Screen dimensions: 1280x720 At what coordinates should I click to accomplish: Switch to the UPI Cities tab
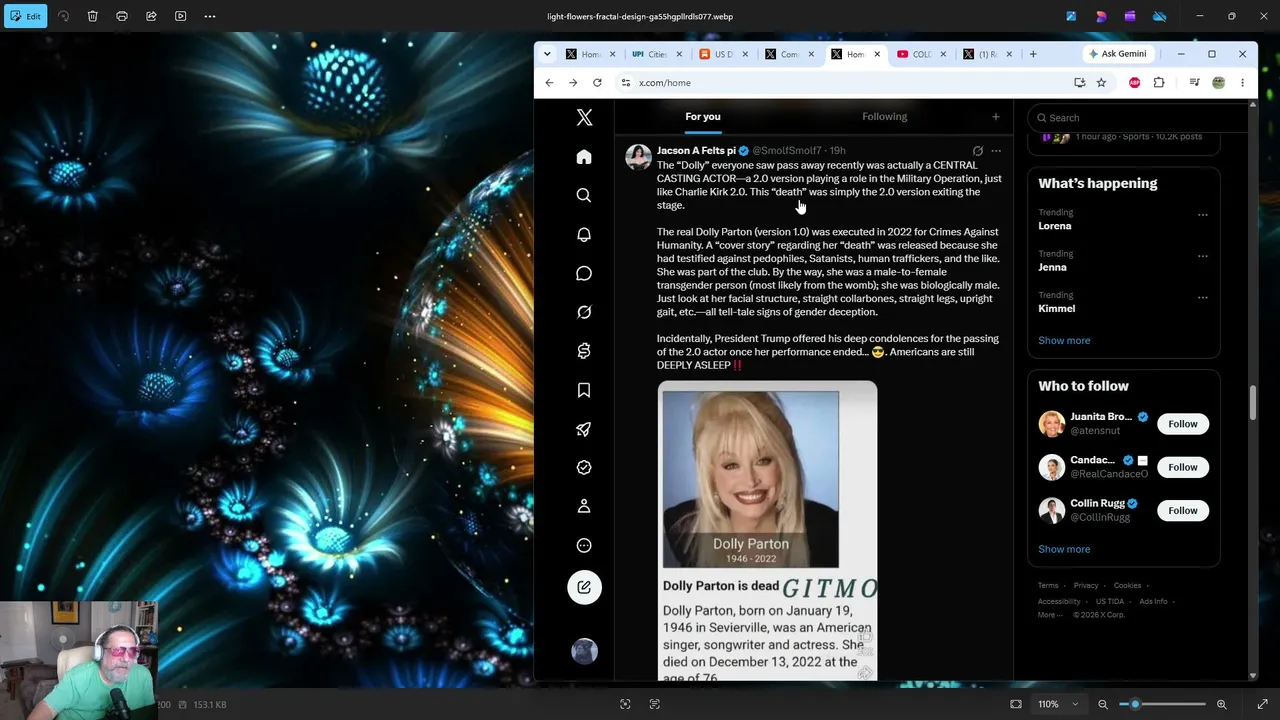click(657, 54)
